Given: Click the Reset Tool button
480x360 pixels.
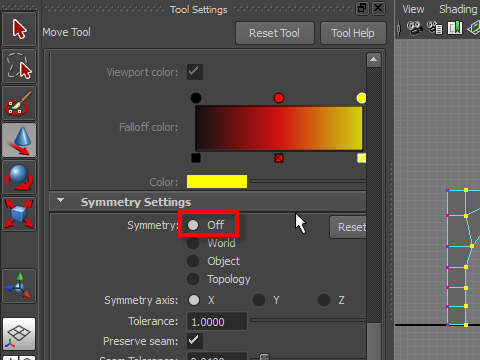Looking at the screenshot, I should pos(275,33).
